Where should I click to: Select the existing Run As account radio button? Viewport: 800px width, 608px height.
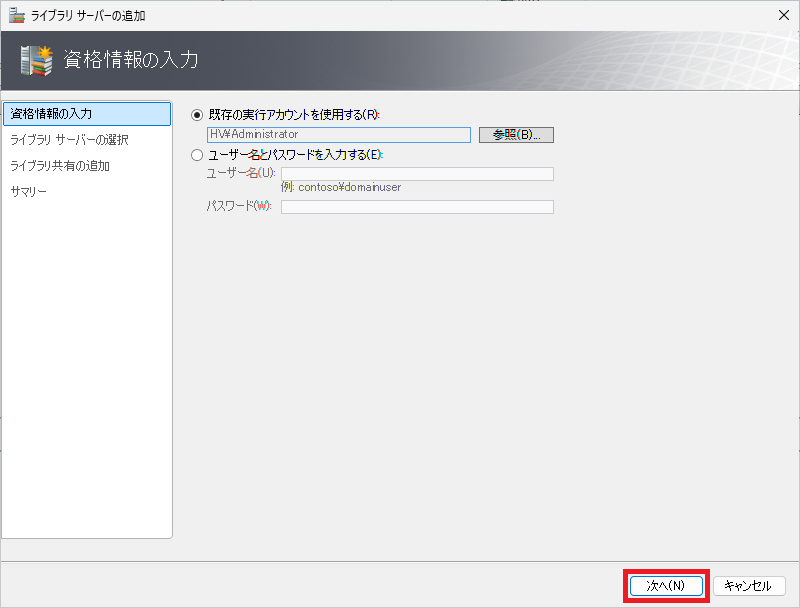[x=197, y=115]
